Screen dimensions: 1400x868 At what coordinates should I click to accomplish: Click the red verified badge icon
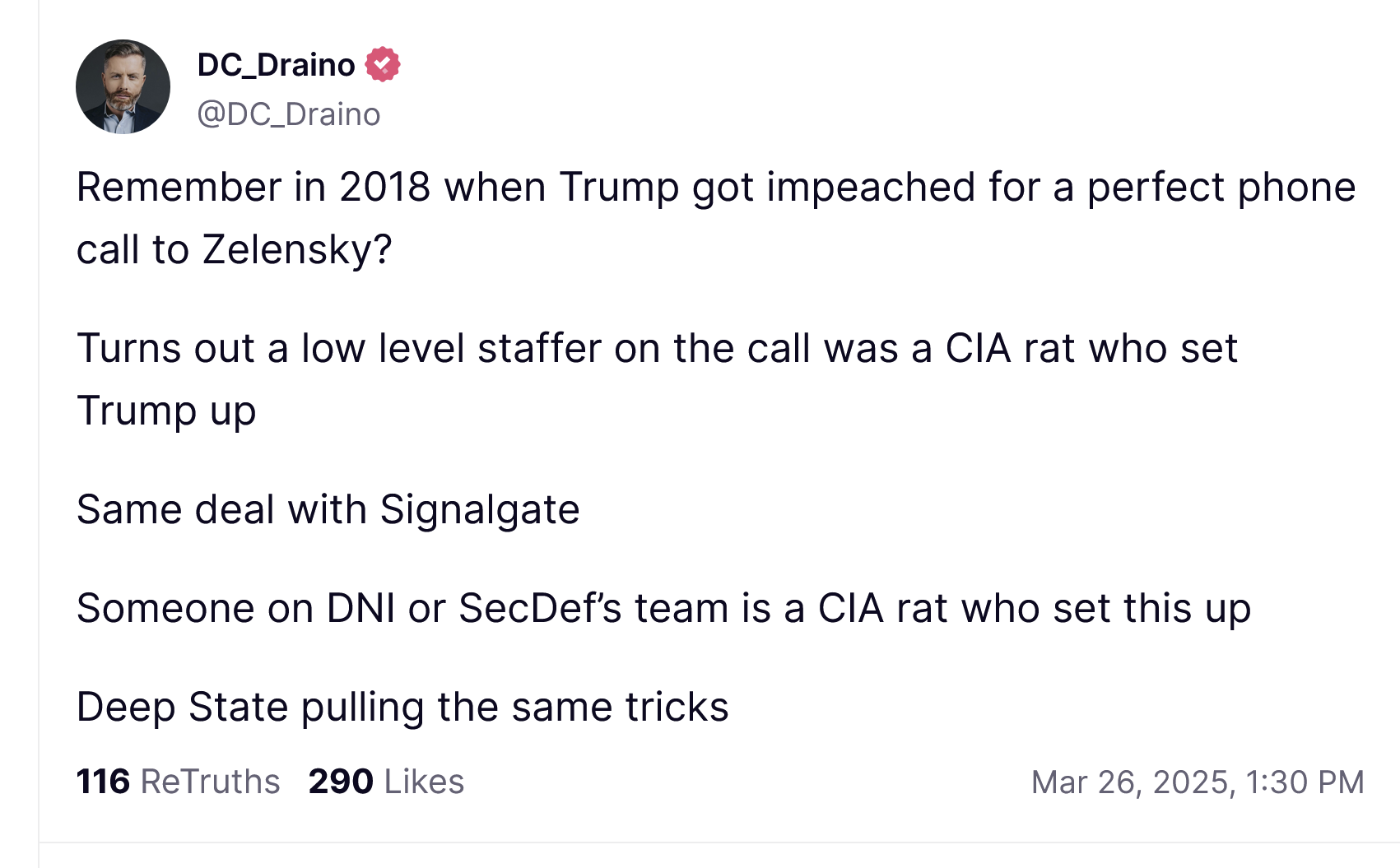382,64
